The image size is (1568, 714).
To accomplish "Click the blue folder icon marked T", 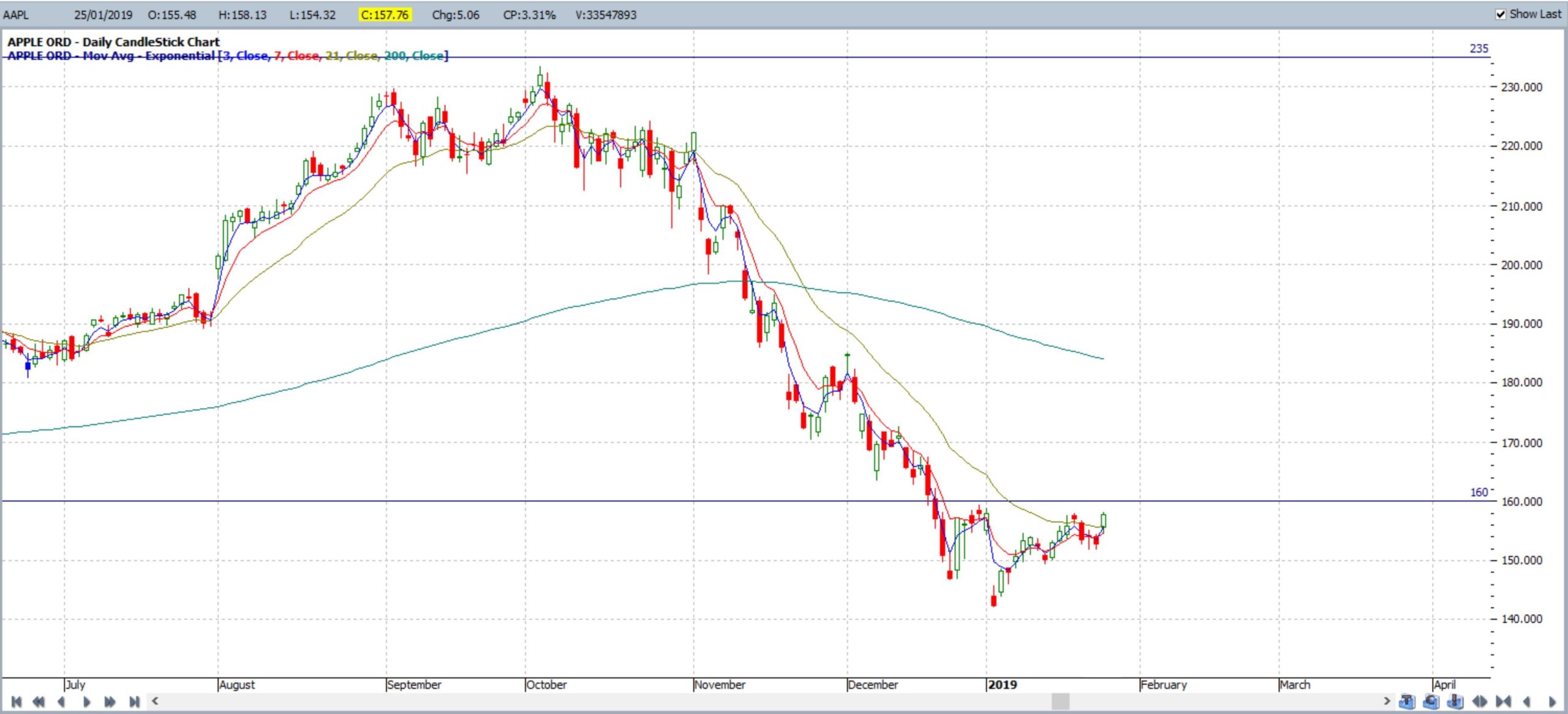I will point(1407,701).
